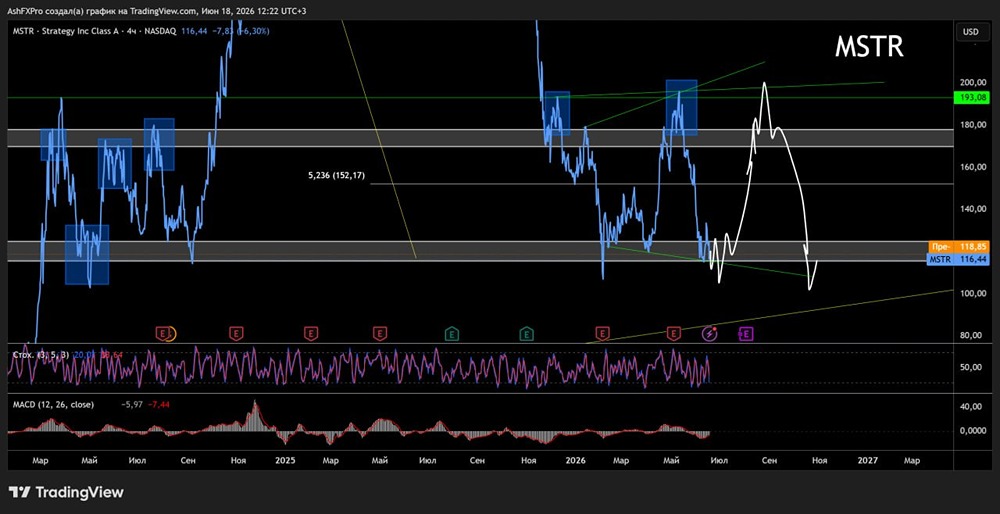Click the red MACD signal −7,44 value
Image resolution: width=1000 pixels, height=514 pixels.
[158, 404]
